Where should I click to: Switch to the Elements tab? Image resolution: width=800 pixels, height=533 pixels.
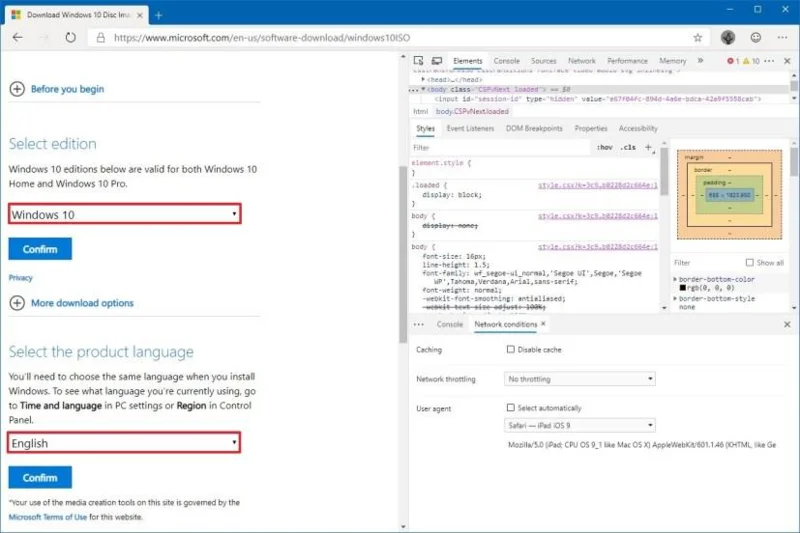coord(467,61)
